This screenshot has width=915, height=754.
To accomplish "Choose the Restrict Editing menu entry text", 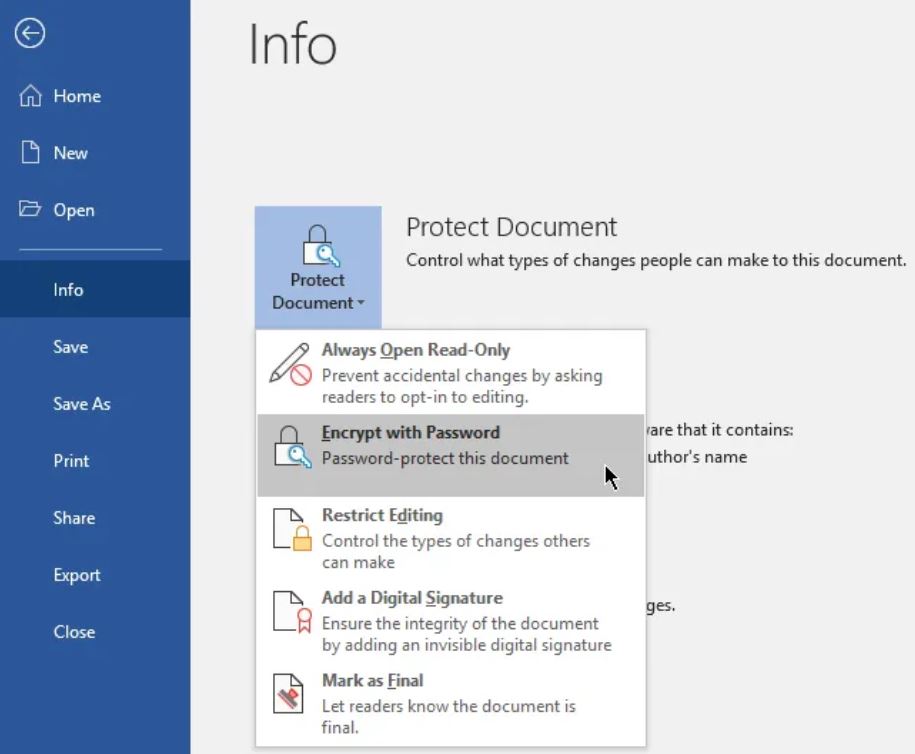I will [x=382, y=516].
